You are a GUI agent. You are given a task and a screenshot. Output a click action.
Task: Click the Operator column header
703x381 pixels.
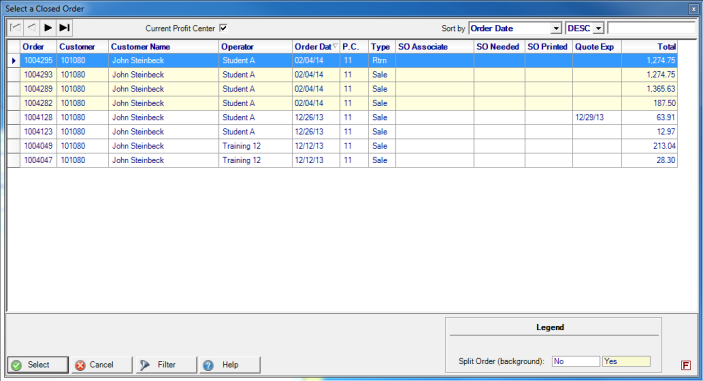[x=256, y=47]
